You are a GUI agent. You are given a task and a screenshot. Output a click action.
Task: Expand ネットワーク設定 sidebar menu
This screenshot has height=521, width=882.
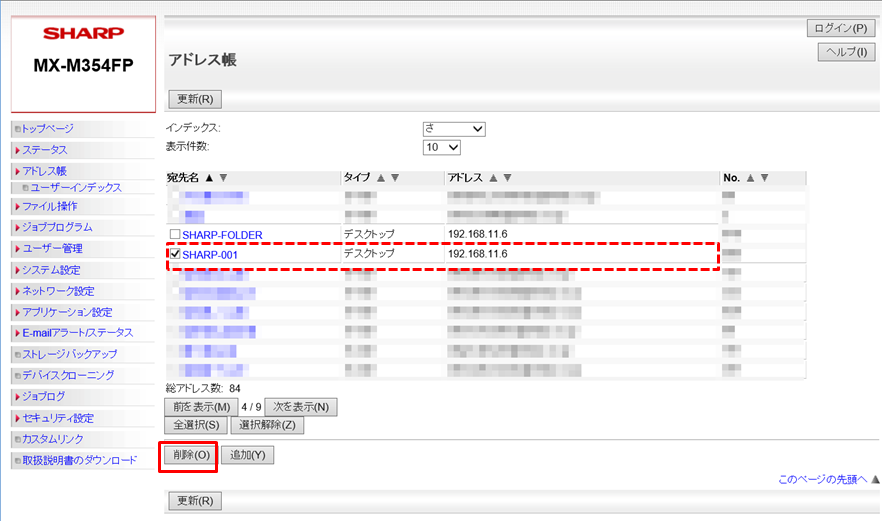point(58,291)
